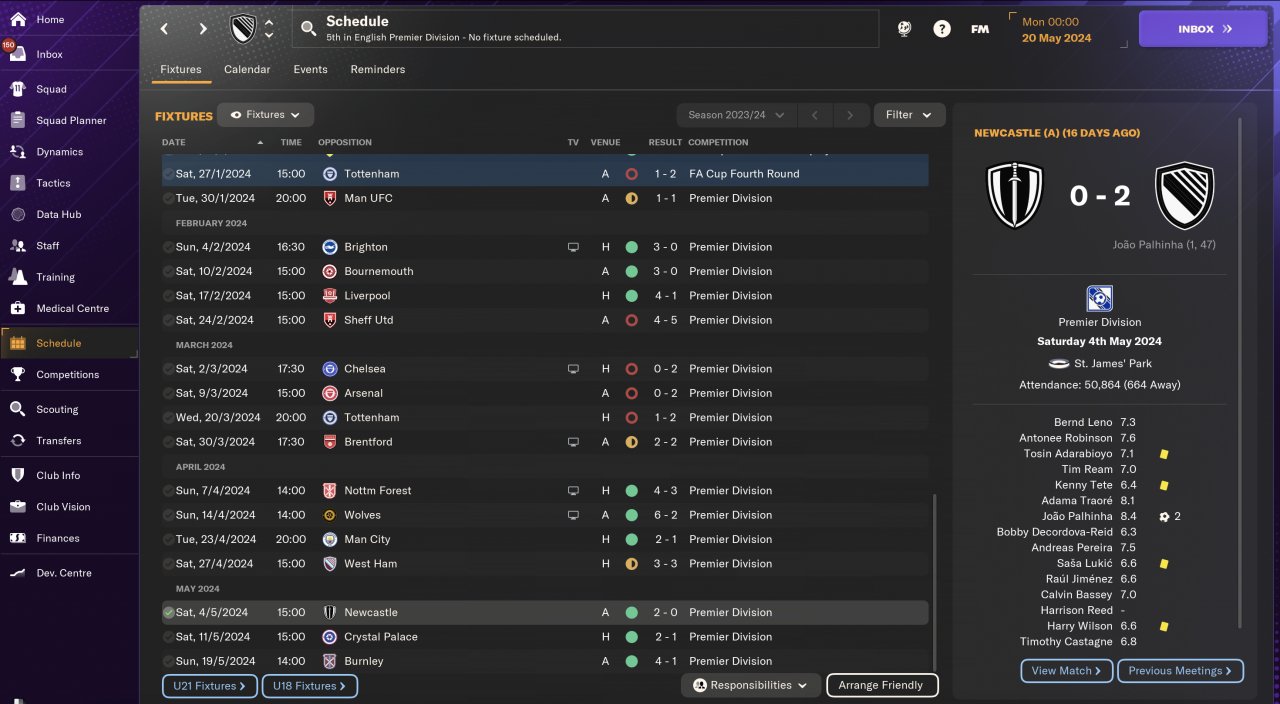This screenshot has width=1280, height=704.
Task: Open the Training sidebar icon
Action: click(x=17, y=277)
